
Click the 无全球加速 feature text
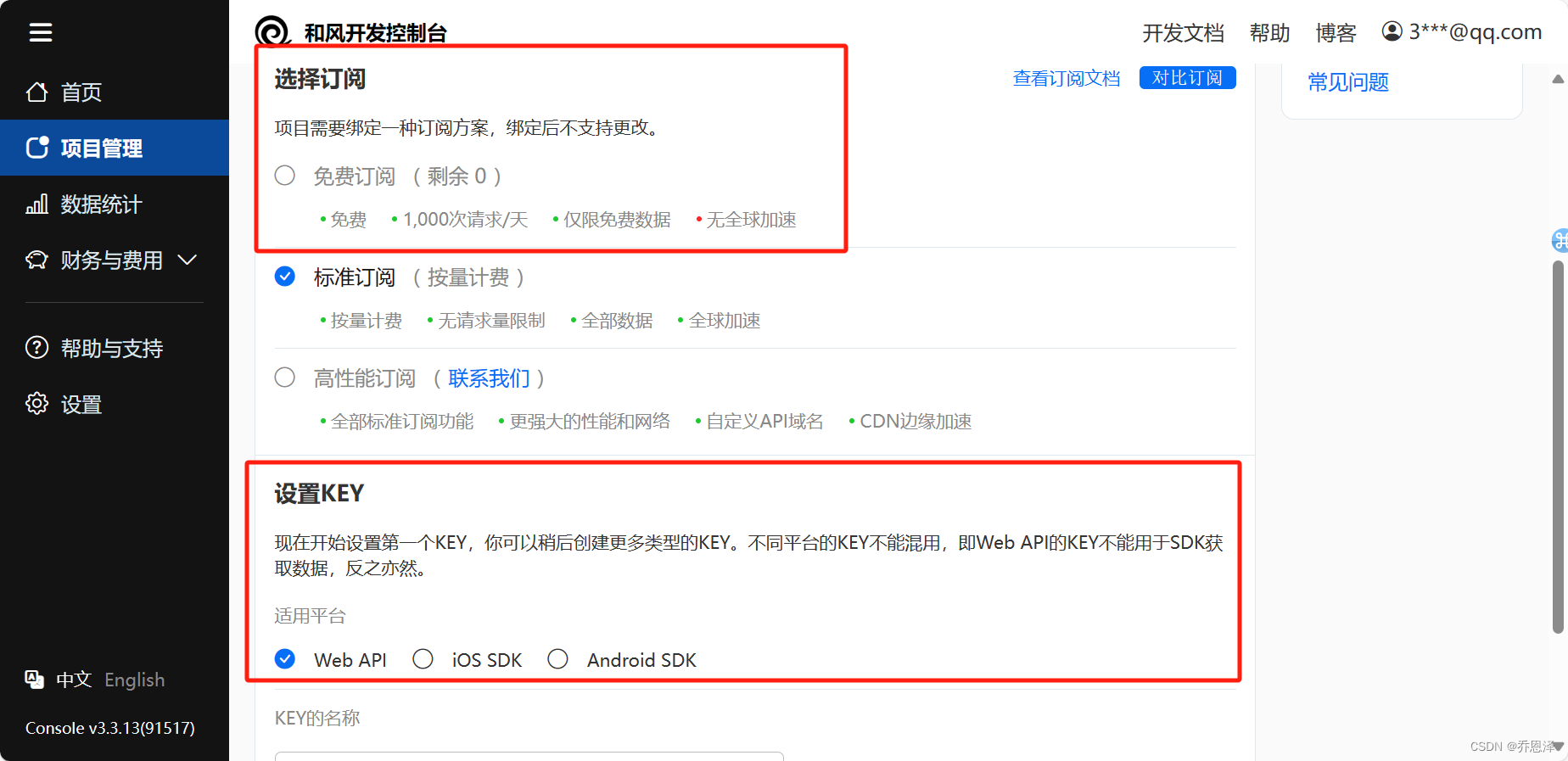click(x=751, y=220)
